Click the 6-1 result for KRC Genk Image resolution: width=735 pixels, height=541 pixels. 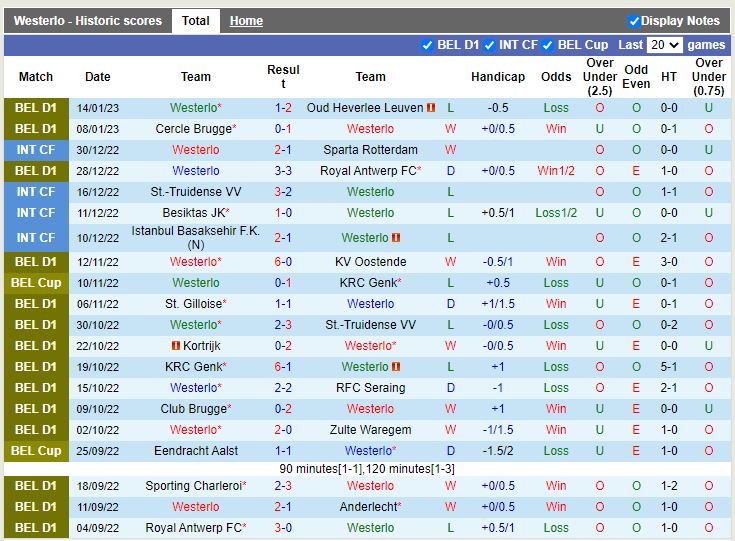(x=283, y=367)
